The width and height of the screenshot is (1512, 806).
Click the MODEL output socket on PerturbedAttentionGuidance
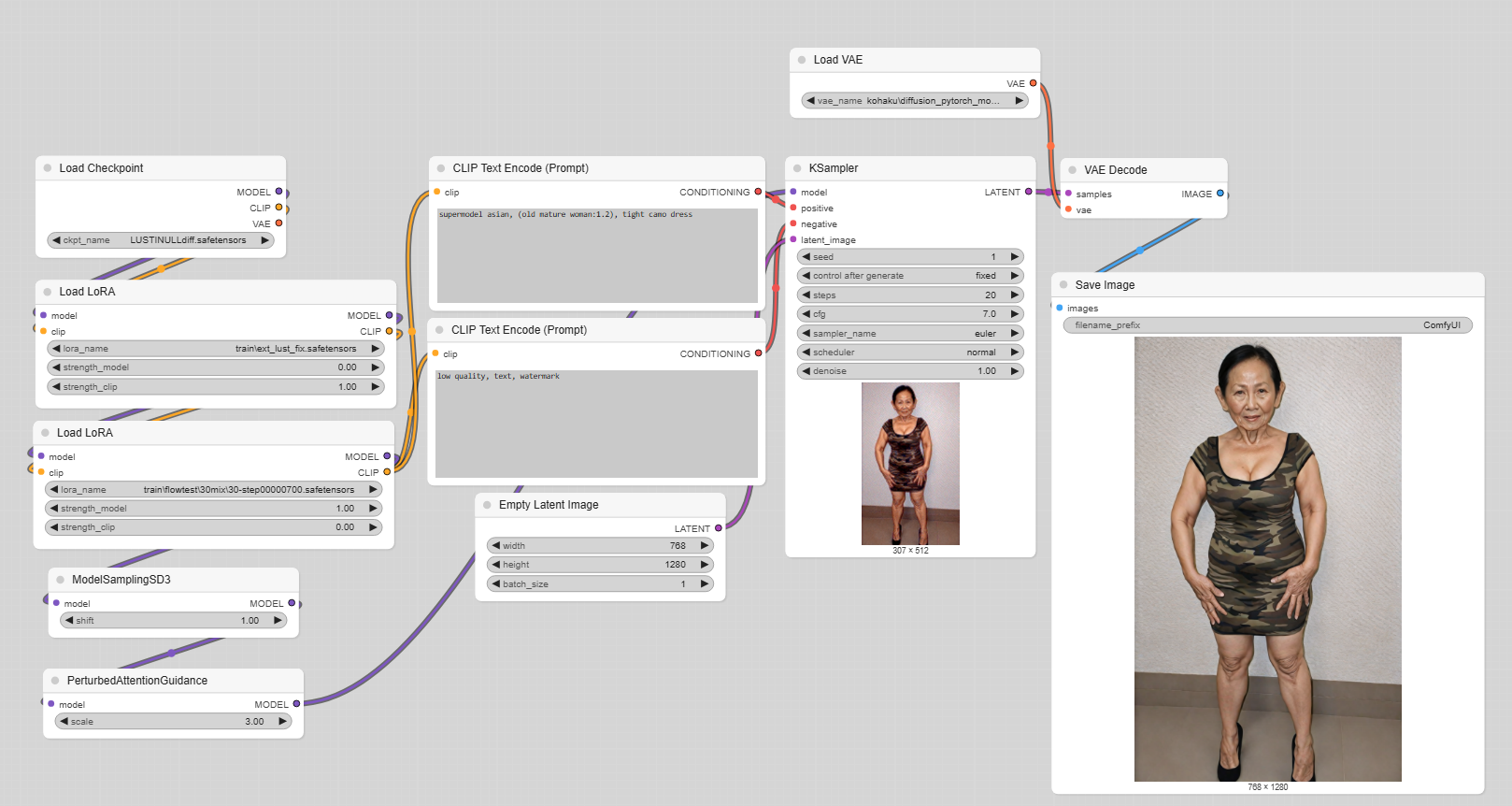pos(296,704)
